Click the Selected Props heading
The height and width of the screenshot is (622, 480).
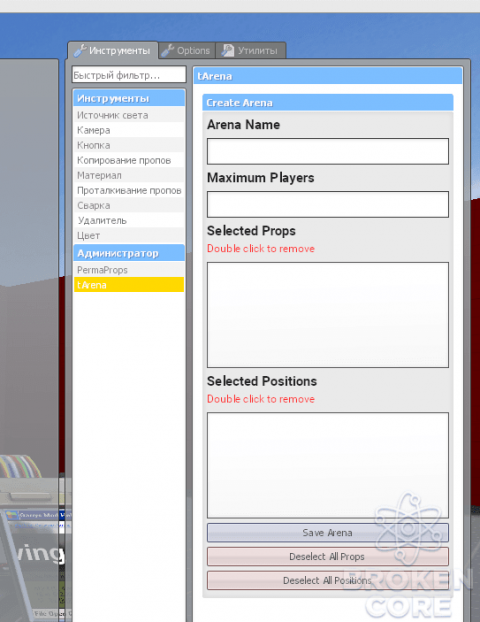[x=251, y=230]
